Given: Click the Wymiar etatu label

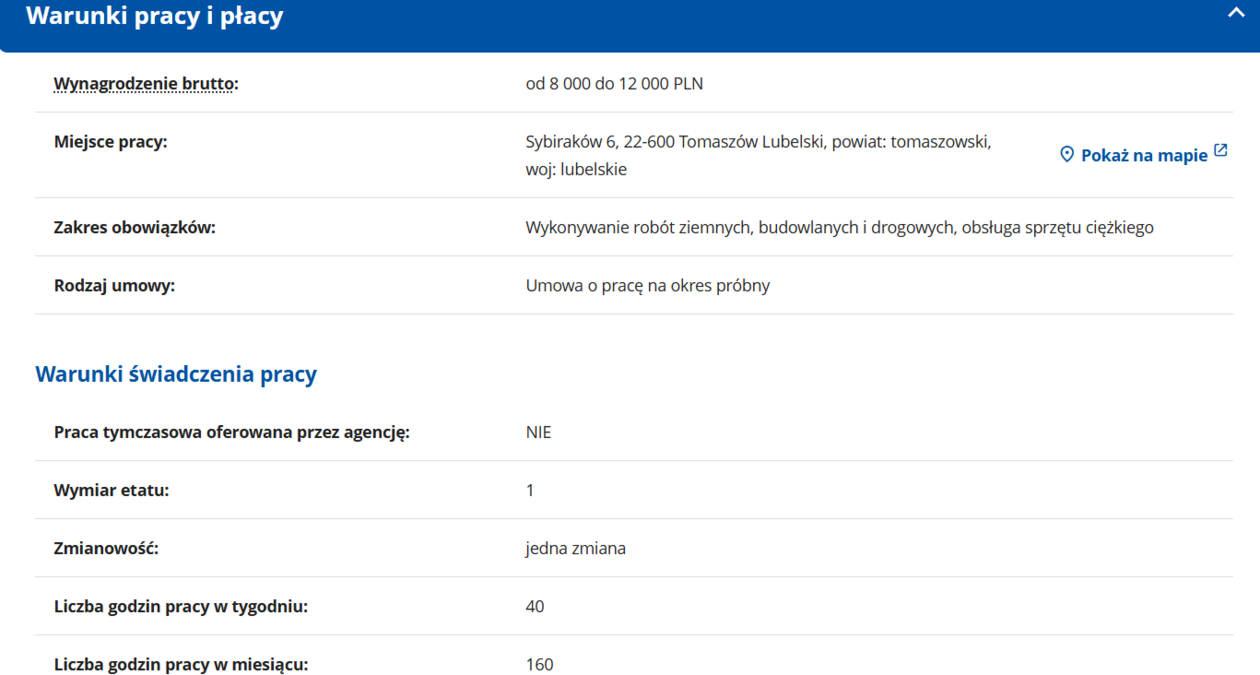Looking at the screenshot, I should tap(111, 491).
